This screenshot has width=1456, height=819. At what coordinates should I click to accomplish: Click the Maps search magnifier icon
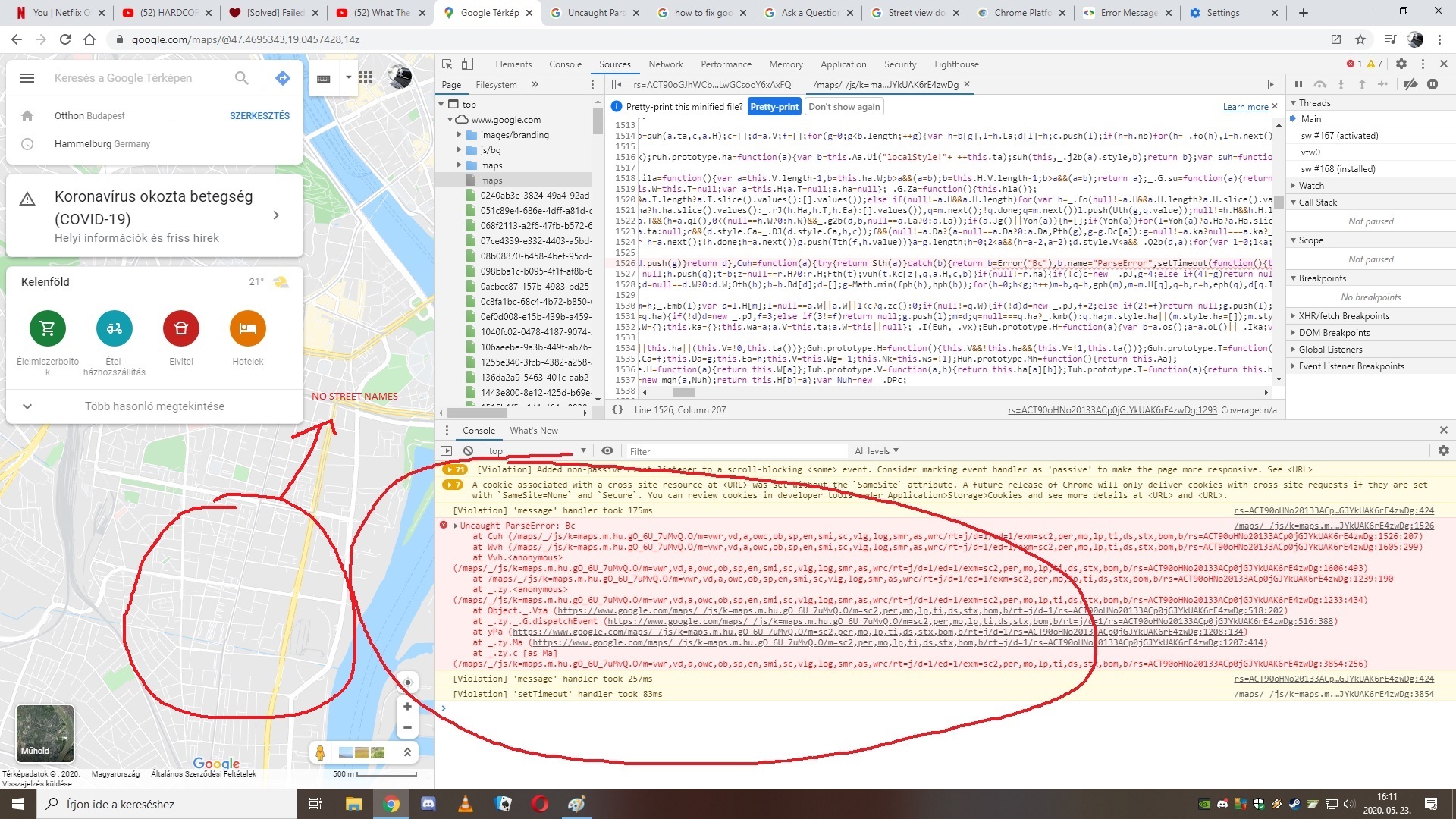pos(241,78)
